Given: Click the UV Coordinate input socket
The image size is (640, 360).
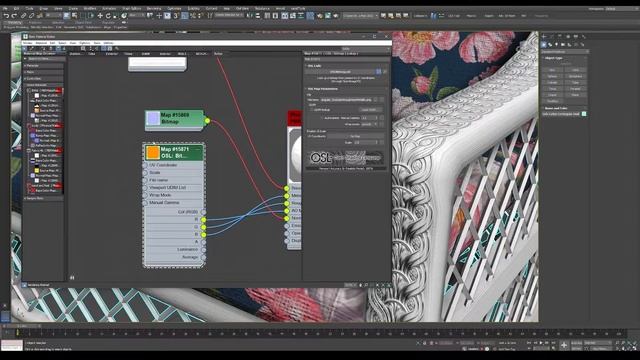Looking at the screenshot, I should pos(145,165).
